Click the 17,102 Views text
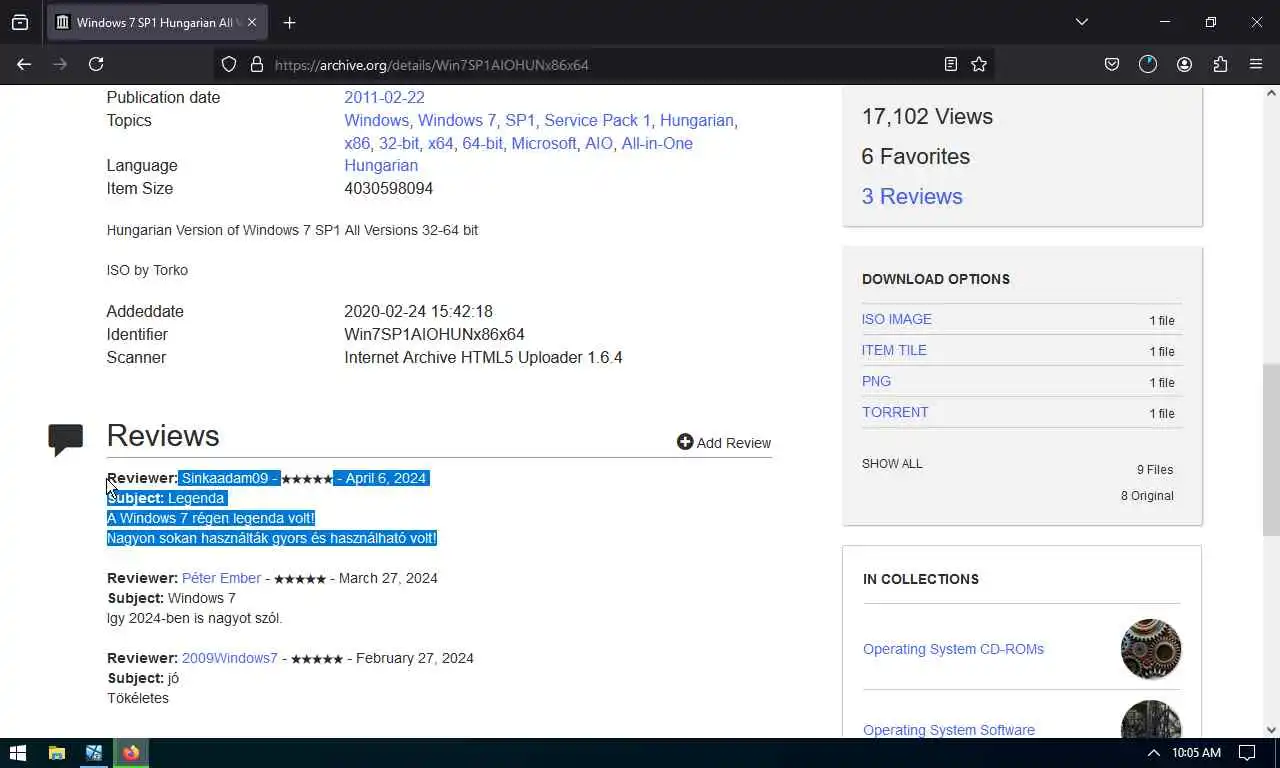The height and width of the screenshot is (768, 1280). tap(927, 116)
